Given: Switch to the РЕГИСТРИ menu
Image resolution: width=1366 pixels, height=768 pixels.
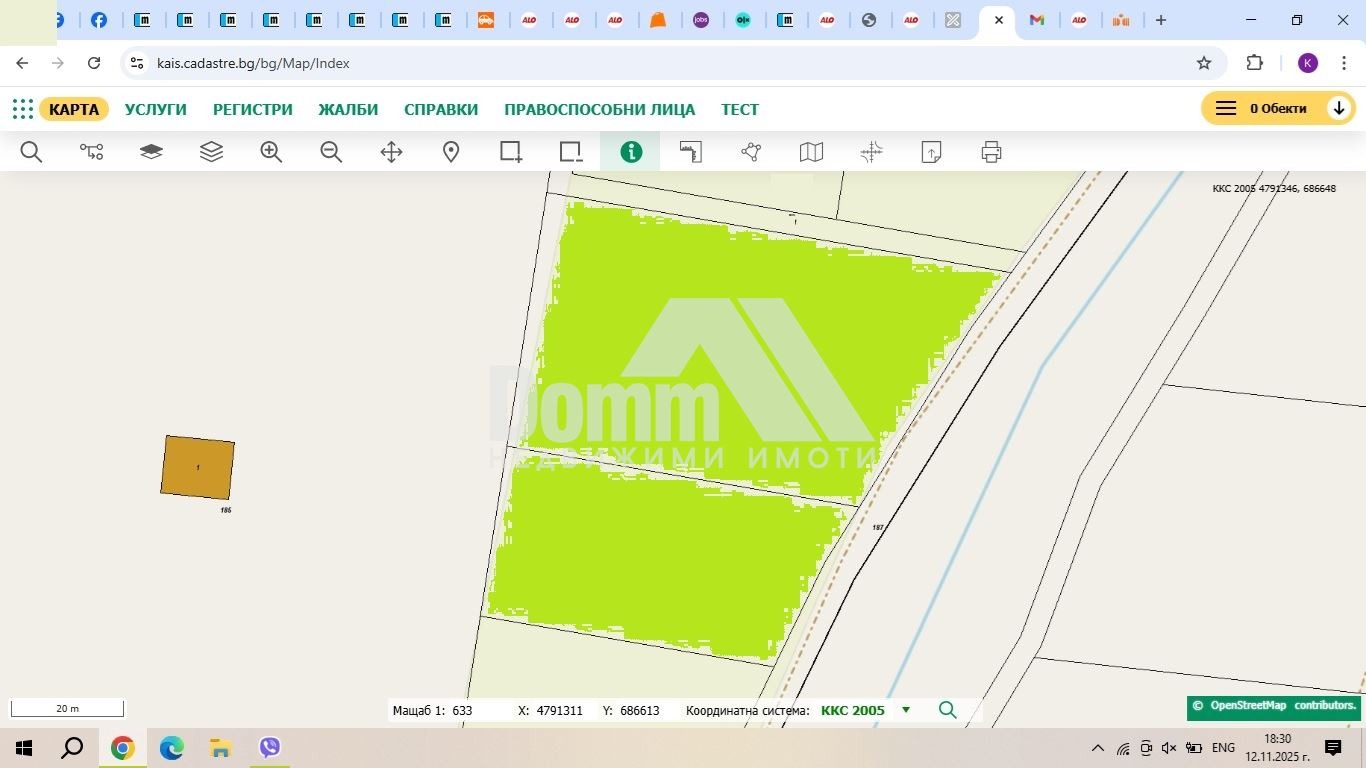Looking at the screenshot, I should [x=253, y=109].
